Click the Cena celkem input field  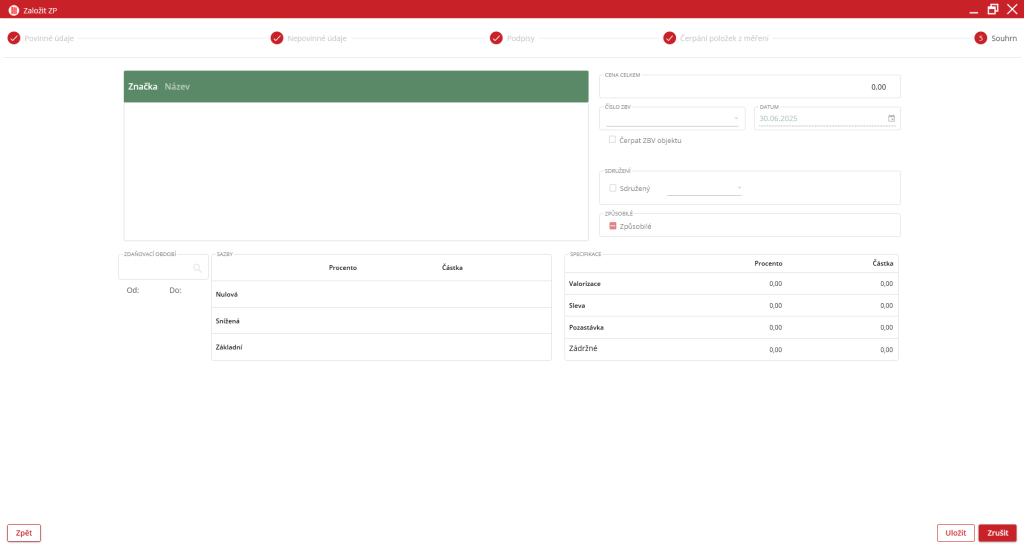[750, 87]
